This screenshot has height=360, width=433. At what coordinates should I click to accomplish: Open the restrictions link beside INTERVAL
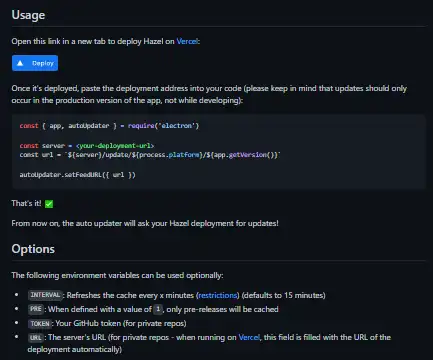(x=218, y=295)
